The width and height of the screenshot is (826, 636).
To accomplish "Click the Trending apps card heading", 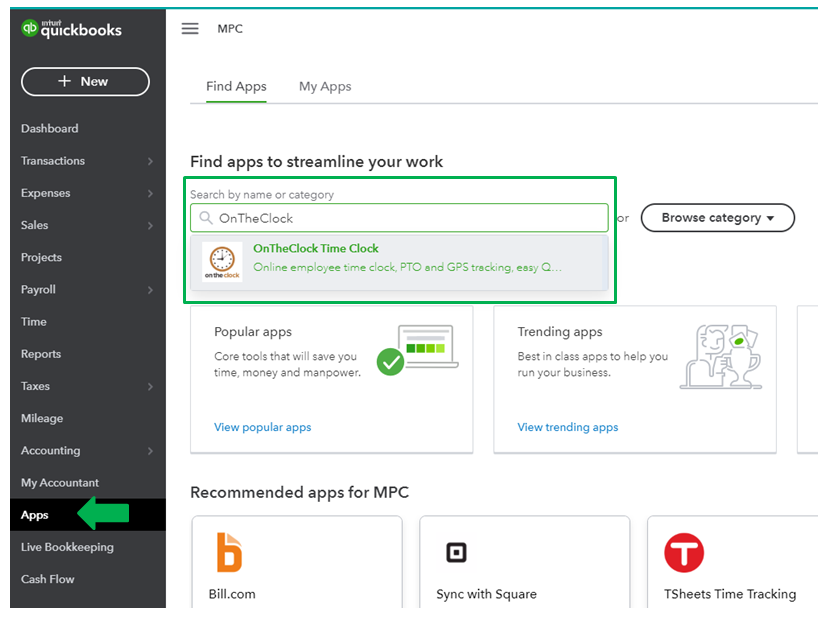I will pyautogui.click(x=559, y=332).
